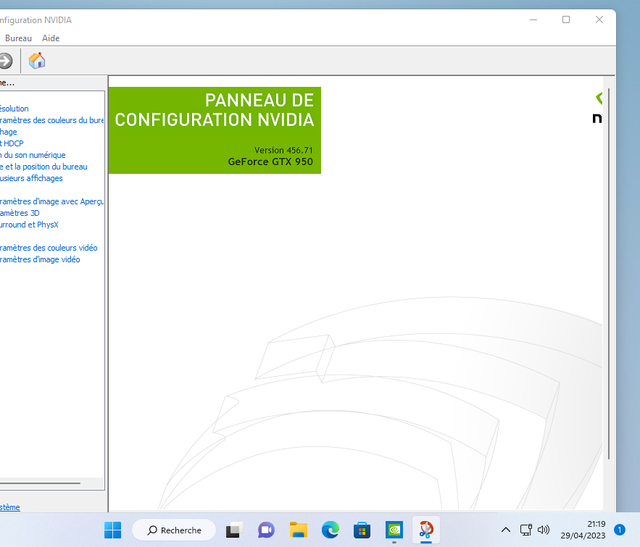The height and width of the screenshot is (547, 640).
Task: Open File Explorer from the taskbar
Action: [x=298, y=530]
